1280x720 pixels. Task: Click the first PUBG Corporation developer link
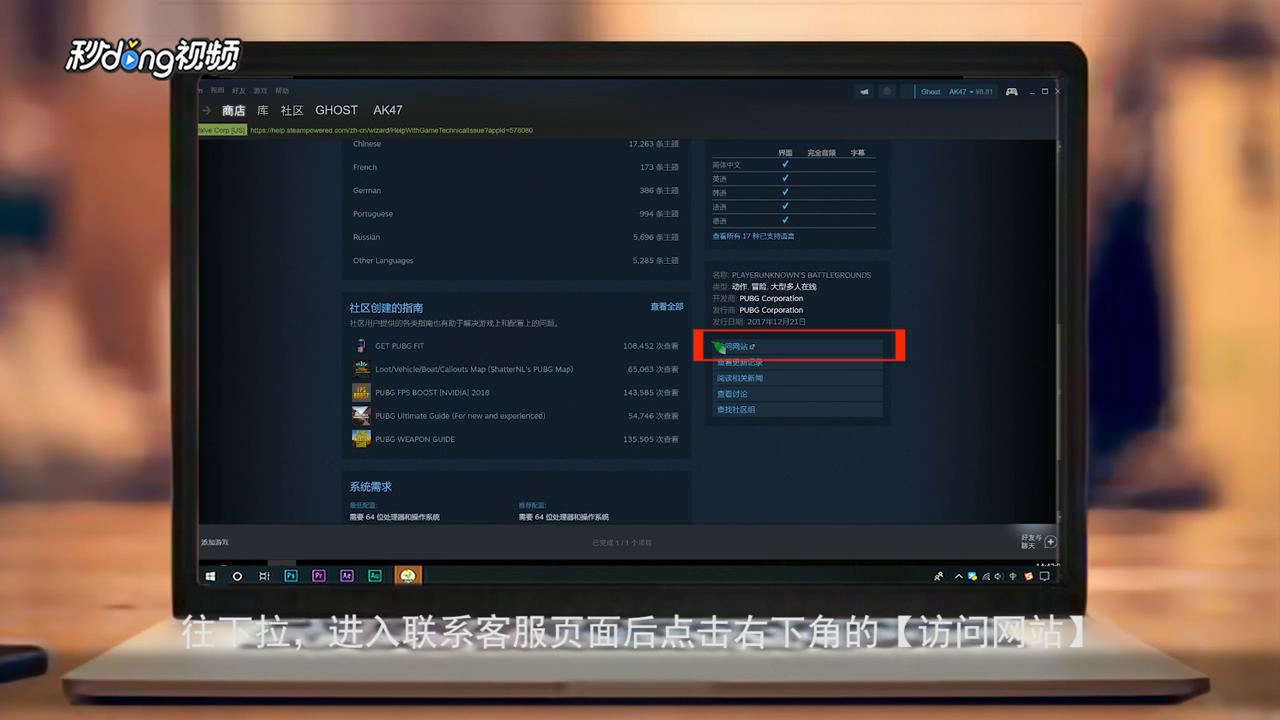click(x=771, y=298)
